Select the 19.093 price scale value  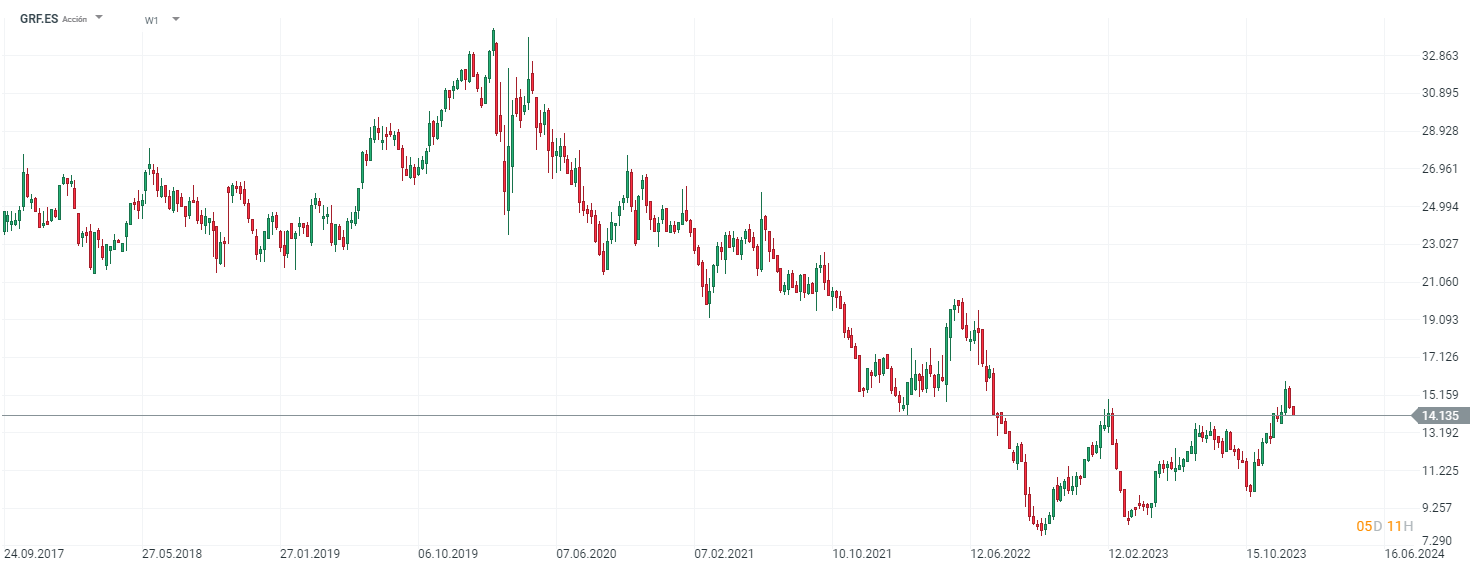pyautogui.click(x=1440, y=320)
